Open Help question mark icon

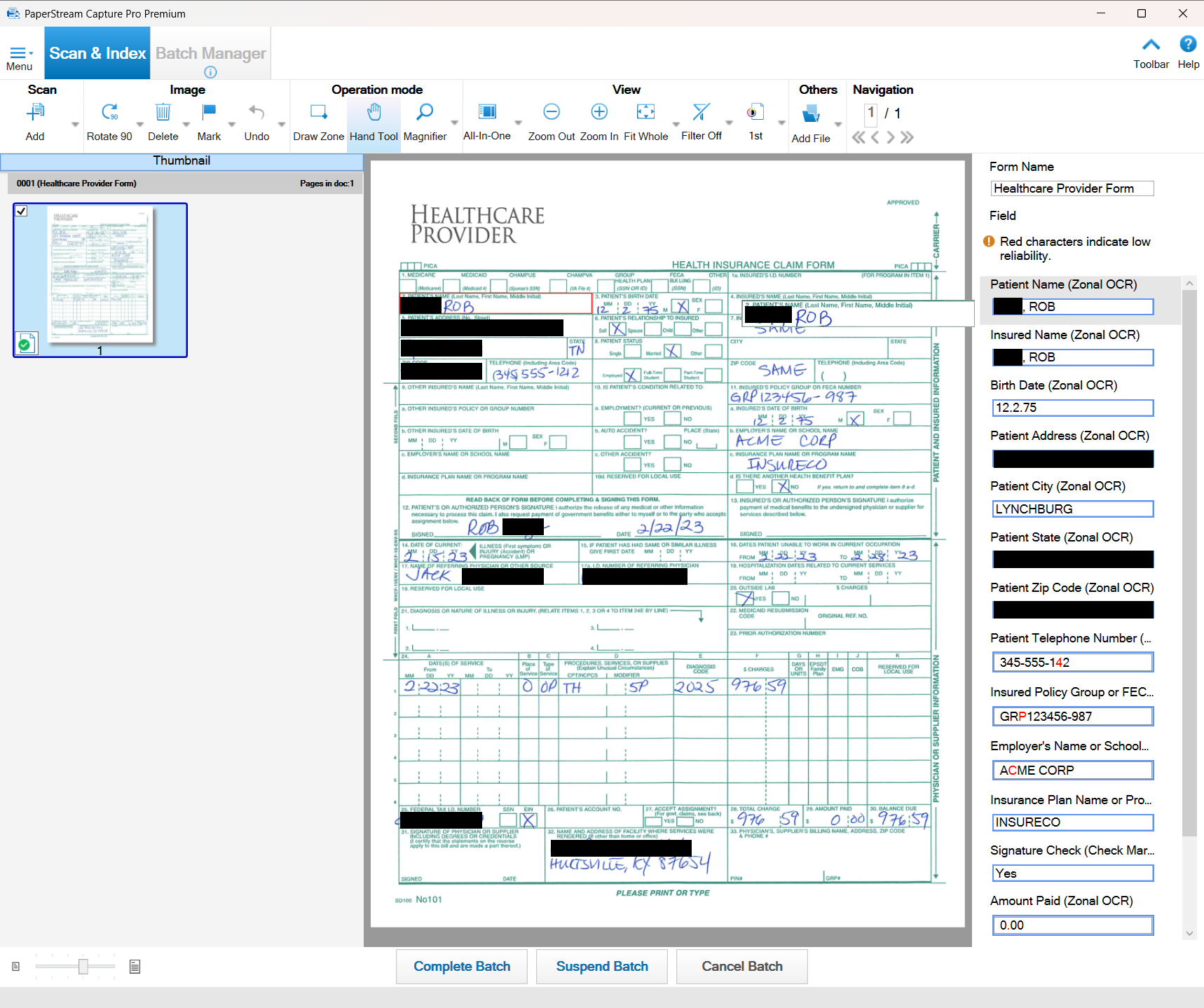[x=1188, y=44]
